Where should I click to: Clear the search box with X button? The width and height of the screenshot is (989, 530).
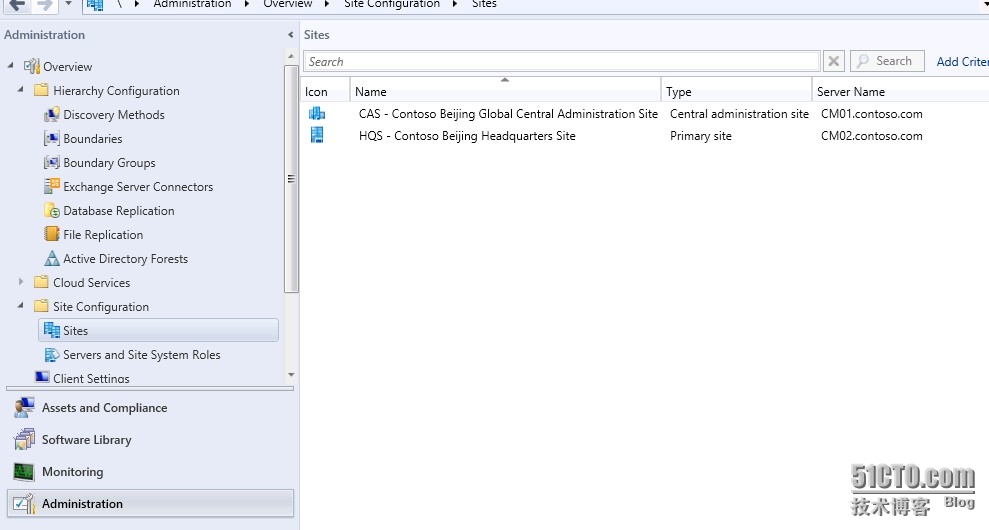833,61
